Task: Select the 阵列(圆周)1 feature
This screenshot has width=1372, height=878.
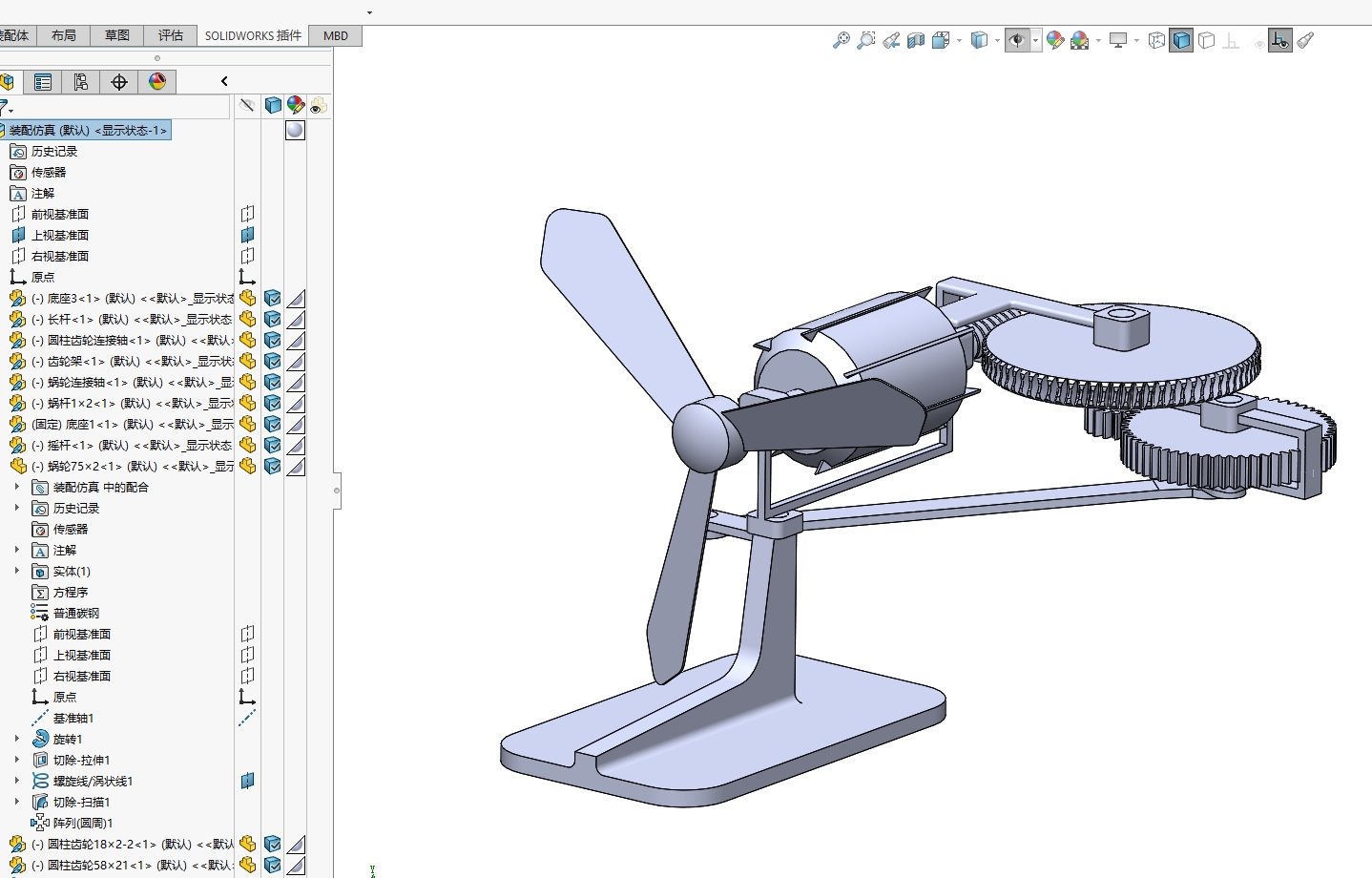Action: (83, 823)
